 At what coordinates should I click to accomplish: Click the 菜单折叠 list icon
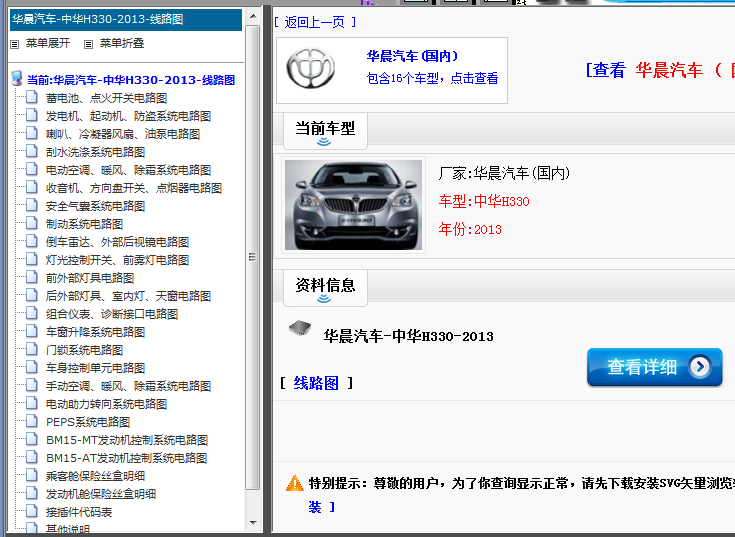pyautogui.click(x=88, y=44)
